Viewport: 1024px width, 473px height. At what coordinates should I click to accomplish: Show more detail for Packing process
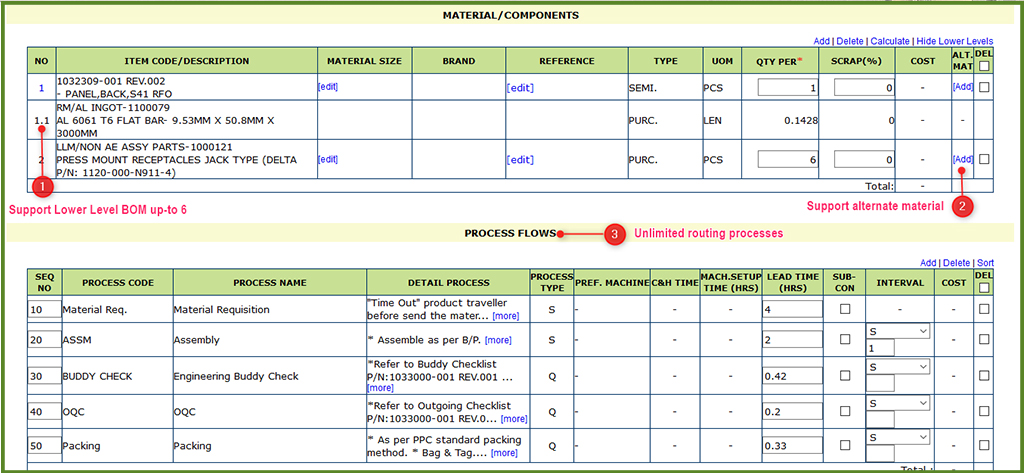[504, 453]
